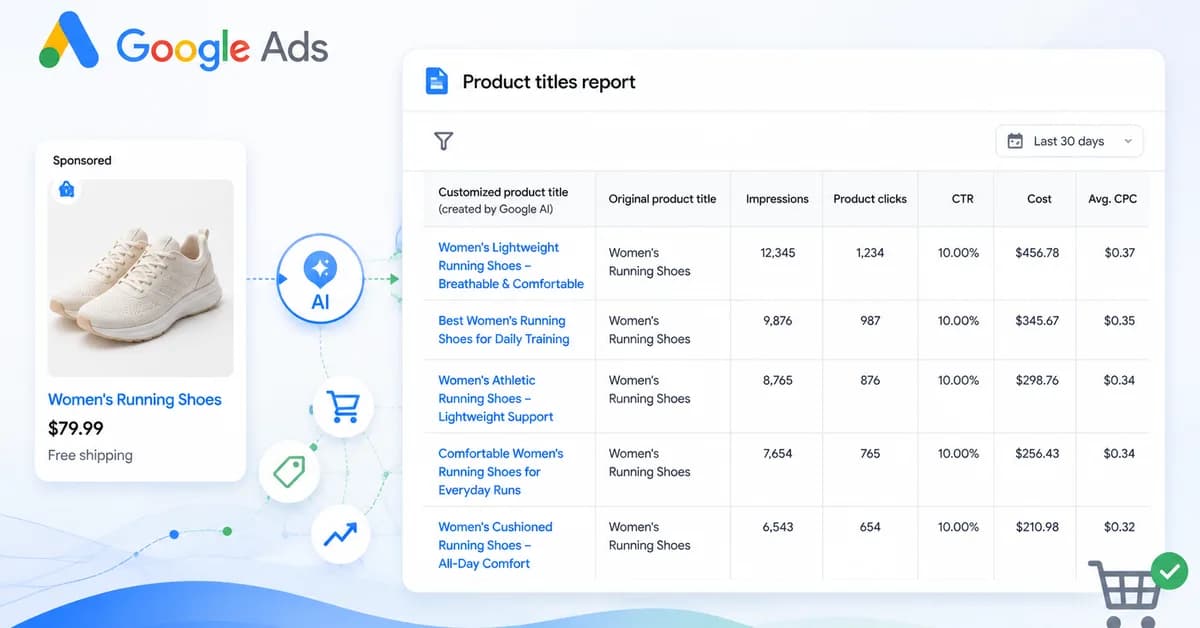The height and width of the screenshot is (628, 1200).
Task: Click the calendar icon in date selector
Action: click(x=1015, y=141)
